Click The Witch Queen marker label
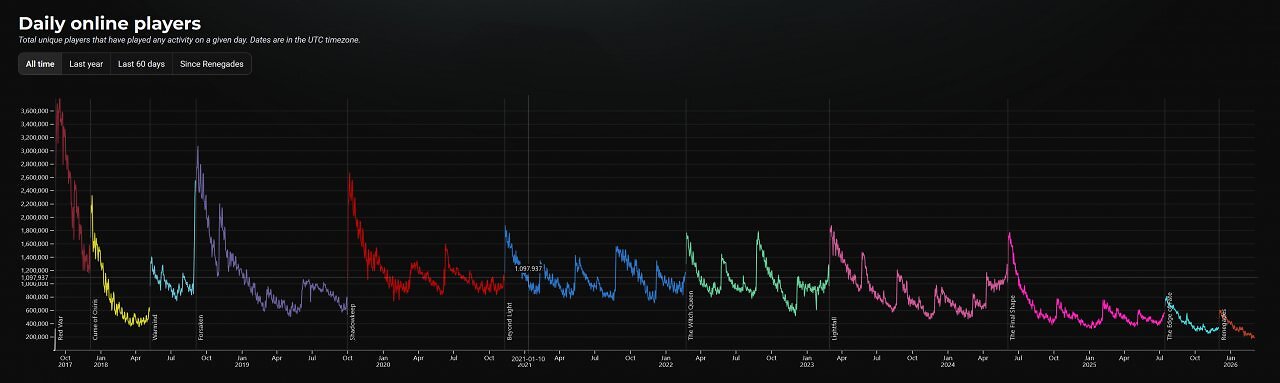 691,316
